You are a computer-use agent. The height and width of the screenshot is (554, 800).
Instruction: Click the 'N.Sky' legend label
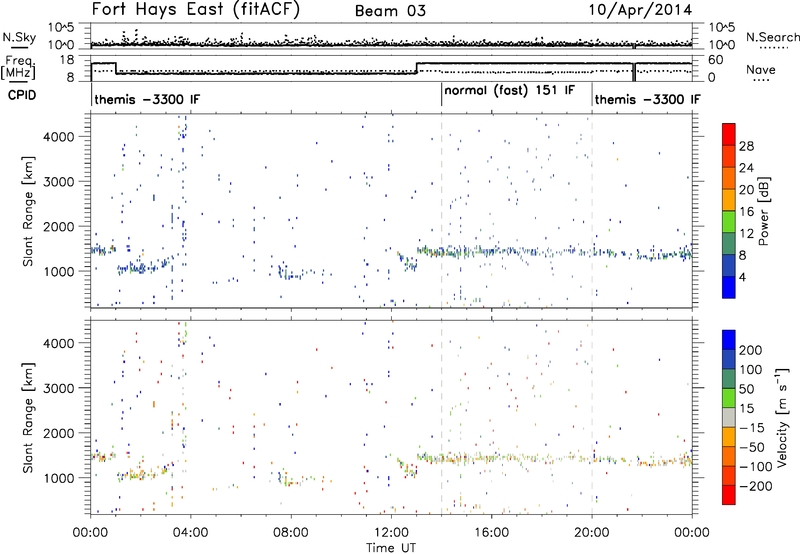click(19, 37)
